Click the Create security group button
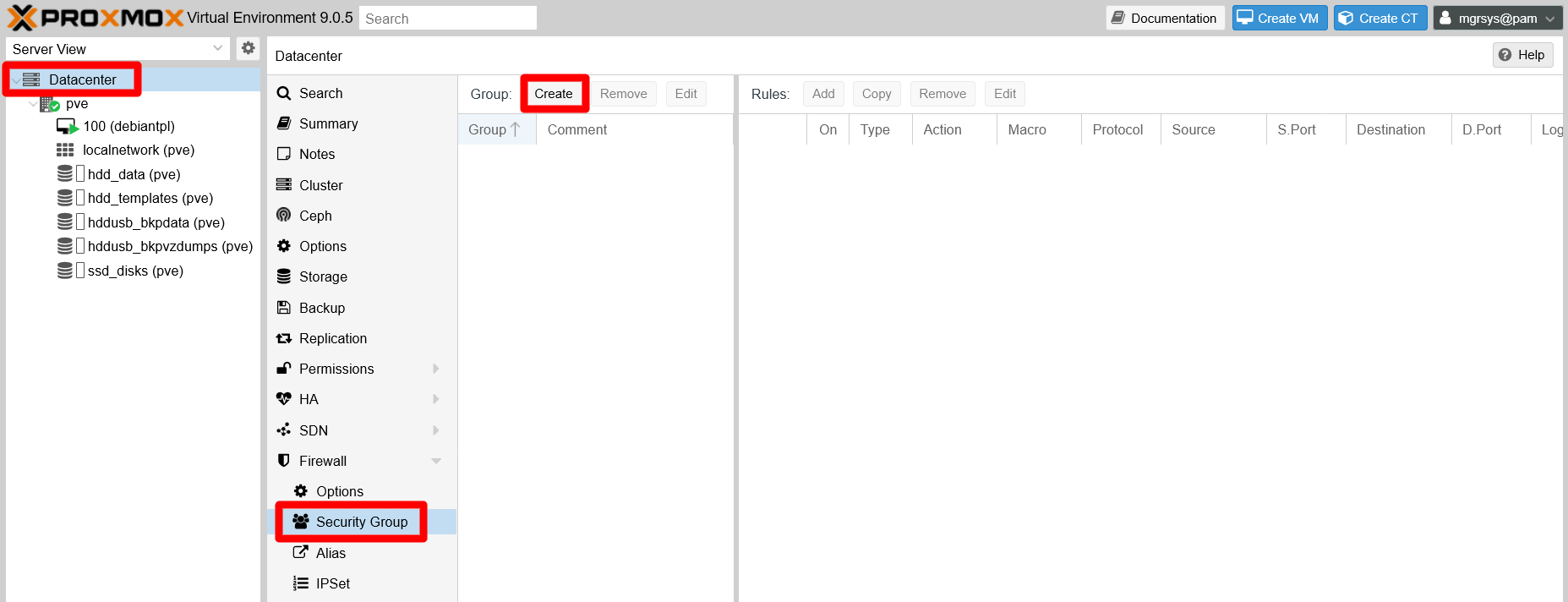 tap(554, 94)
